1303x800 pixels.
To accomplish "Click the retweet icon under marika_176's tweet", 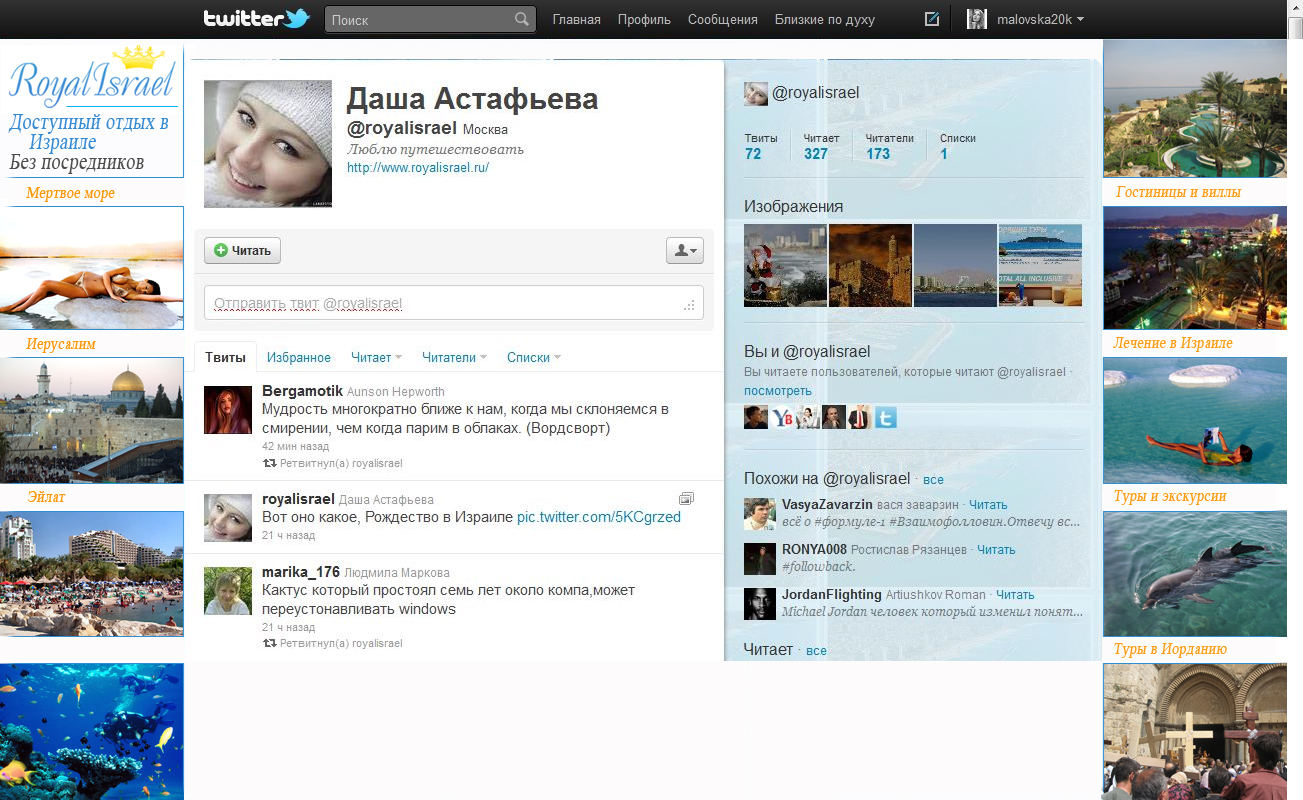I will 269,644.
